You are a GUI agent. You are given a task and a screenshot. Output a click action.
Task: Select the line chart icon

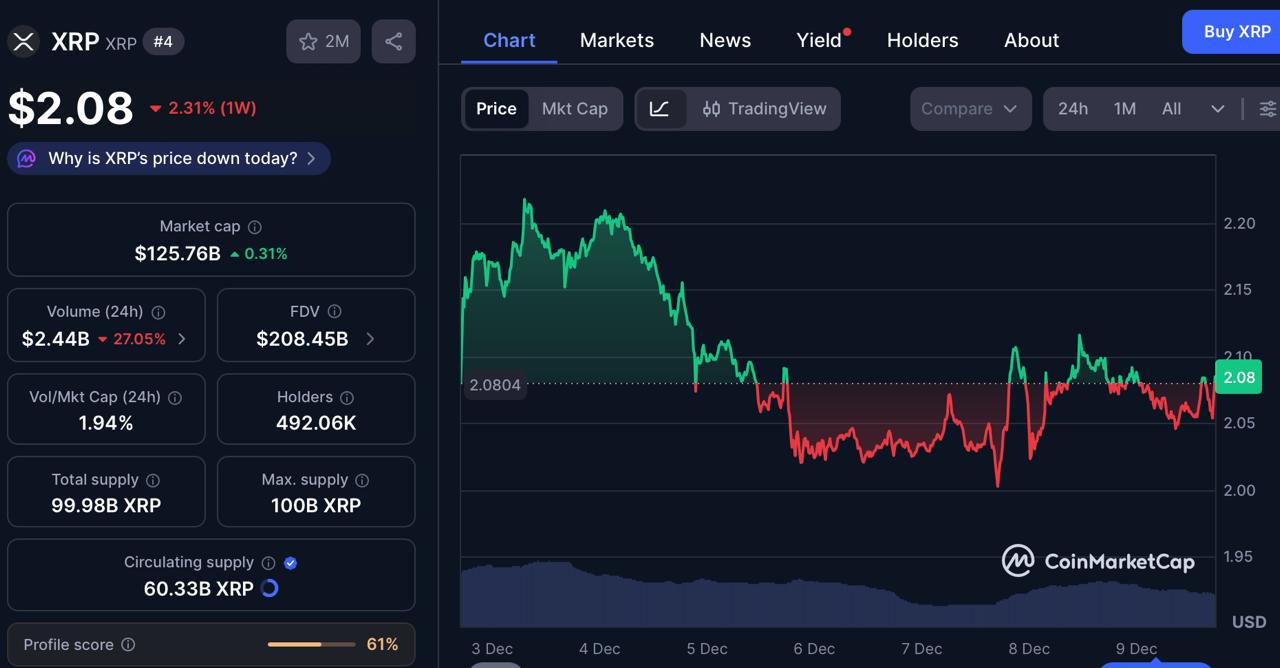(661, 108)
